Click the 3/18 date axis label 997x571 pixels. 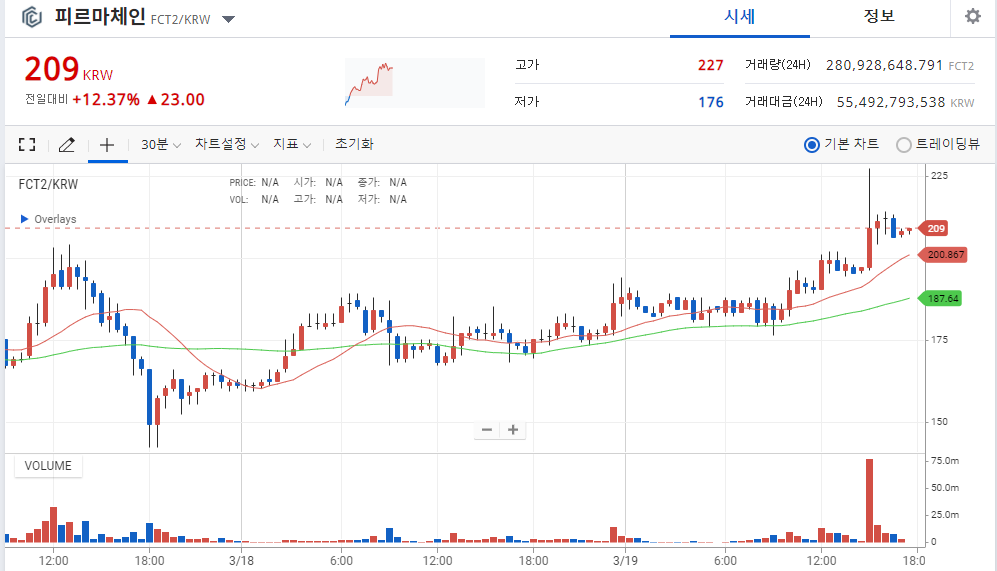coord(242,561)
